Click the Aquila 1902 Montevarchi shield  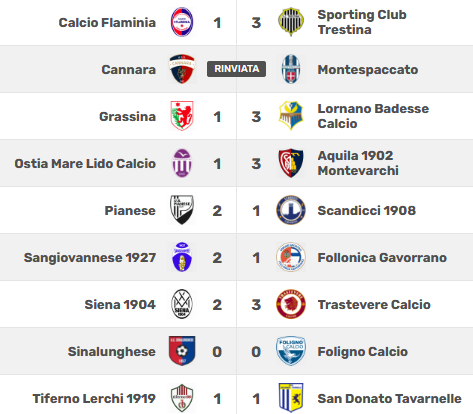pyautogui.click(x=291, y=163)
